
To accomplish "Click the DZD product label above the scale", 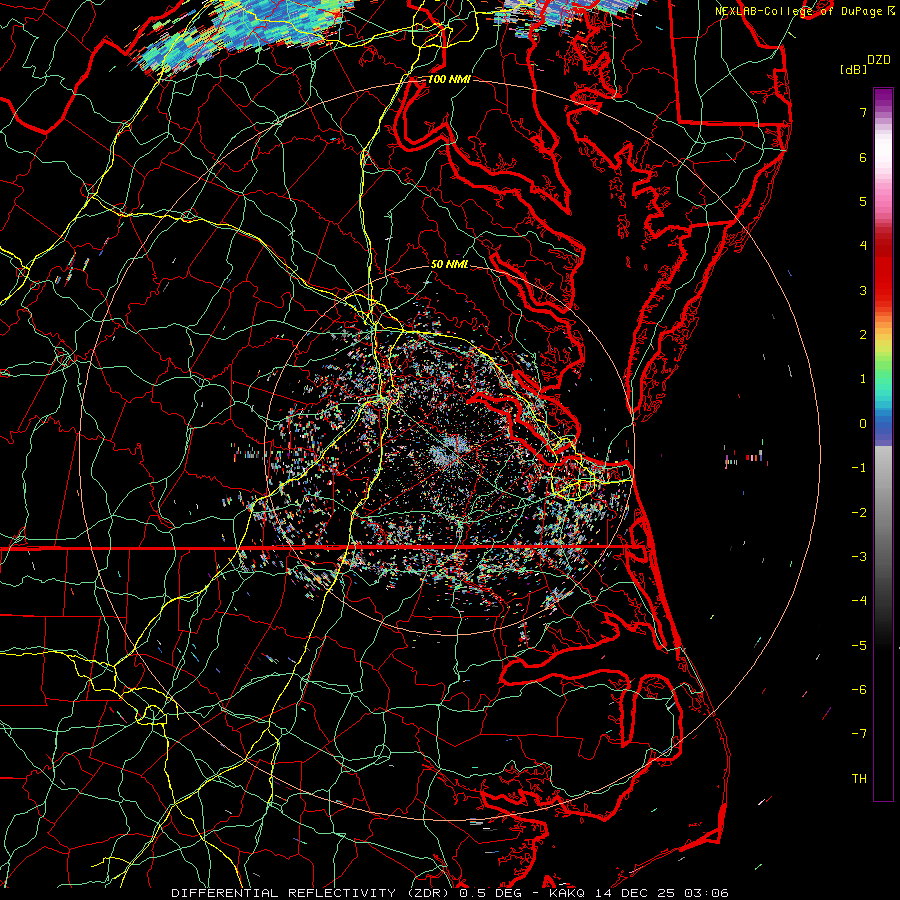I will tap(879, 60).
